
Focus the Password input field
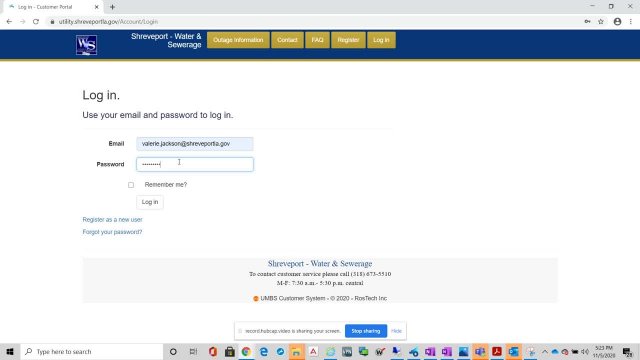(x=195, y=164)
